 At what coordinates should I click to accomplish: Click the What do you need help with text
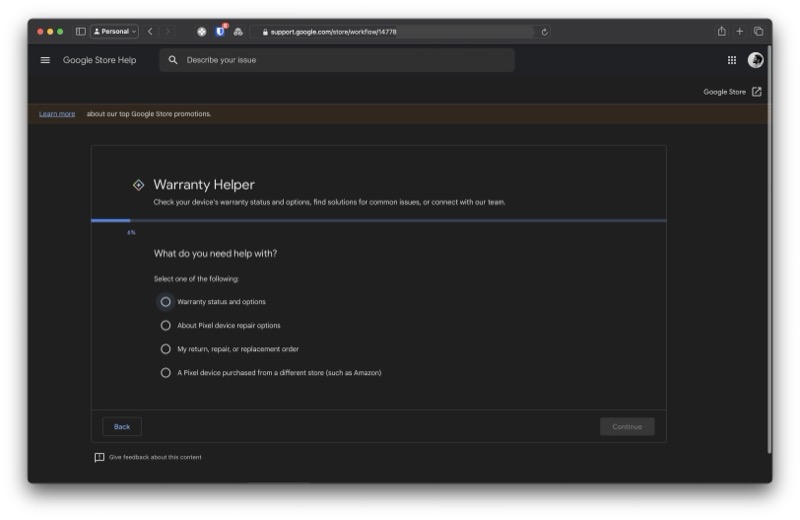coord(215,254)
